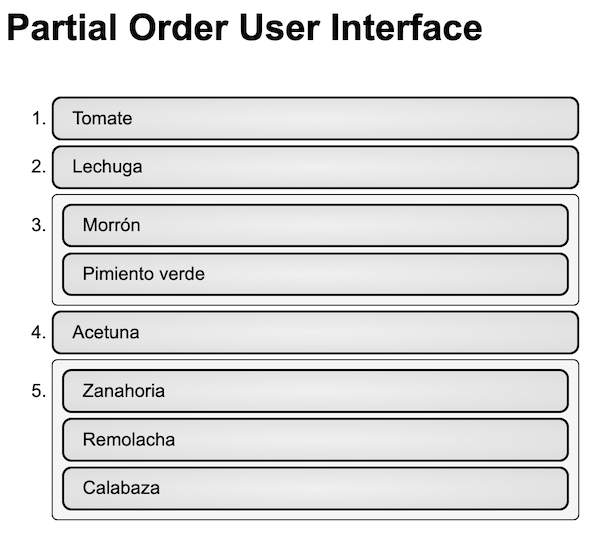Screen dimensions: 600x537
Task: Click the Pimiento verde item
Action: click(x=315, y=274)
